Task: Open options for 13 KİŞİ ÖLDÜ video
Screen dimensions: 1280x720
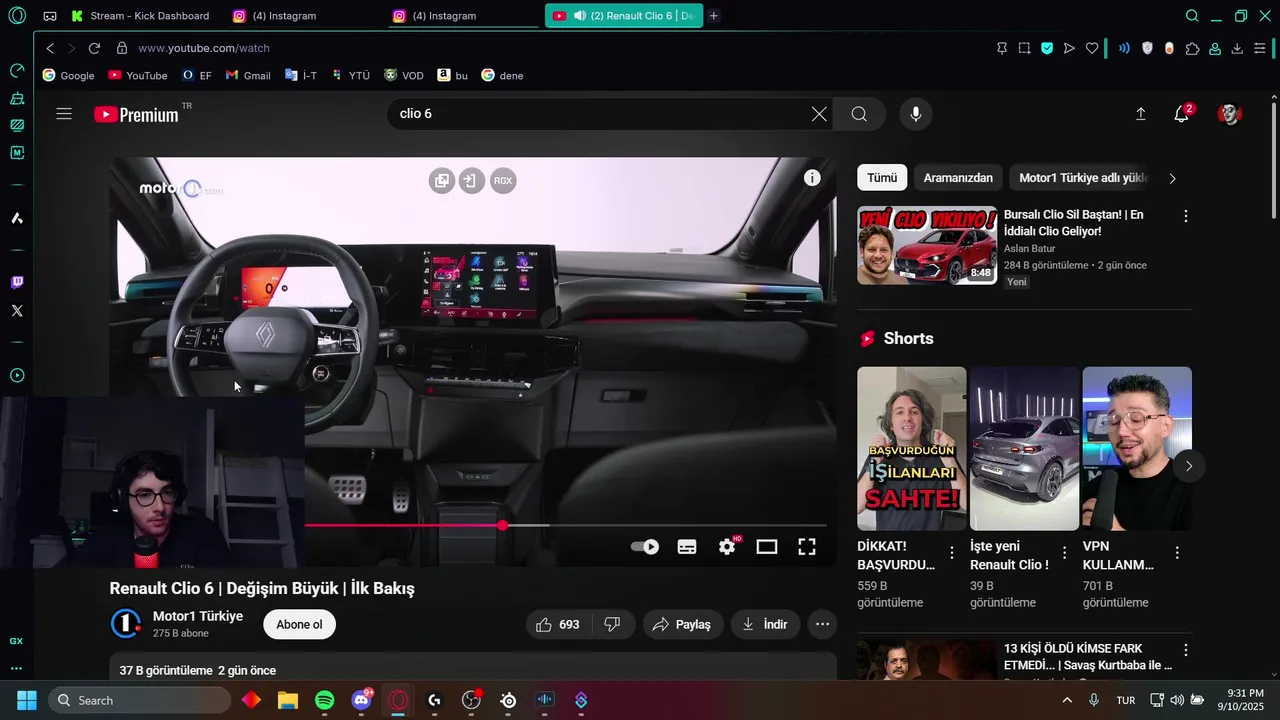Action: pyautogui.click(x=1186, y=650)
